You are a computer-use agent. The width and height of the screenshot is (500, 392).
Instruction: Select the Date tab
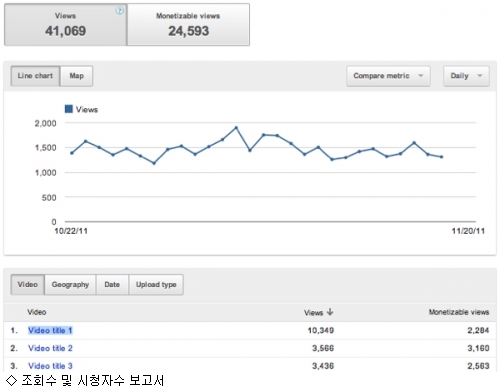click(112, 285)
